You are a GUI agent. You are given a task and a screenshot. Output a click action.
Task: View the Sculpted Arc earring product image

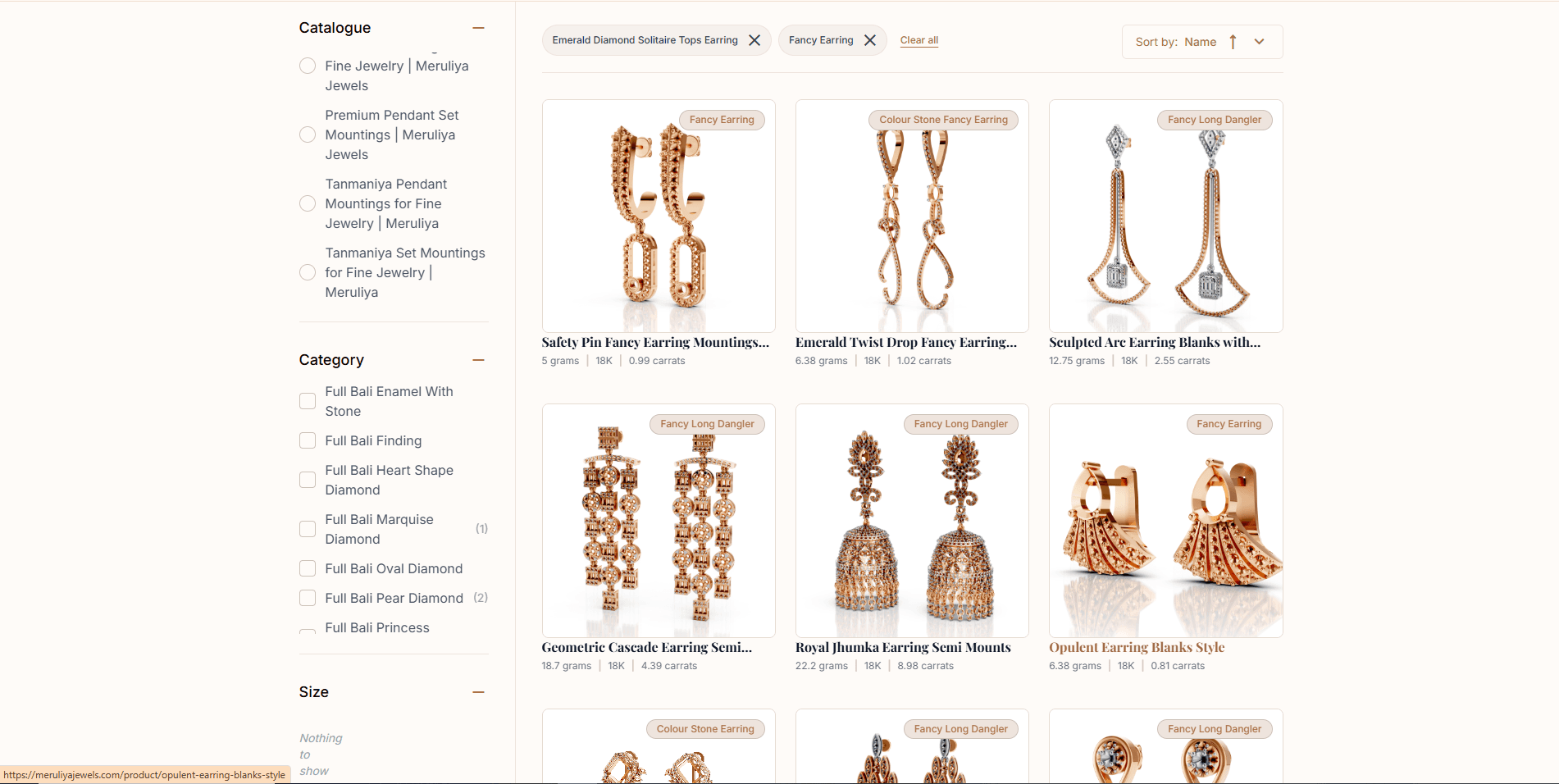(1166, 217)
